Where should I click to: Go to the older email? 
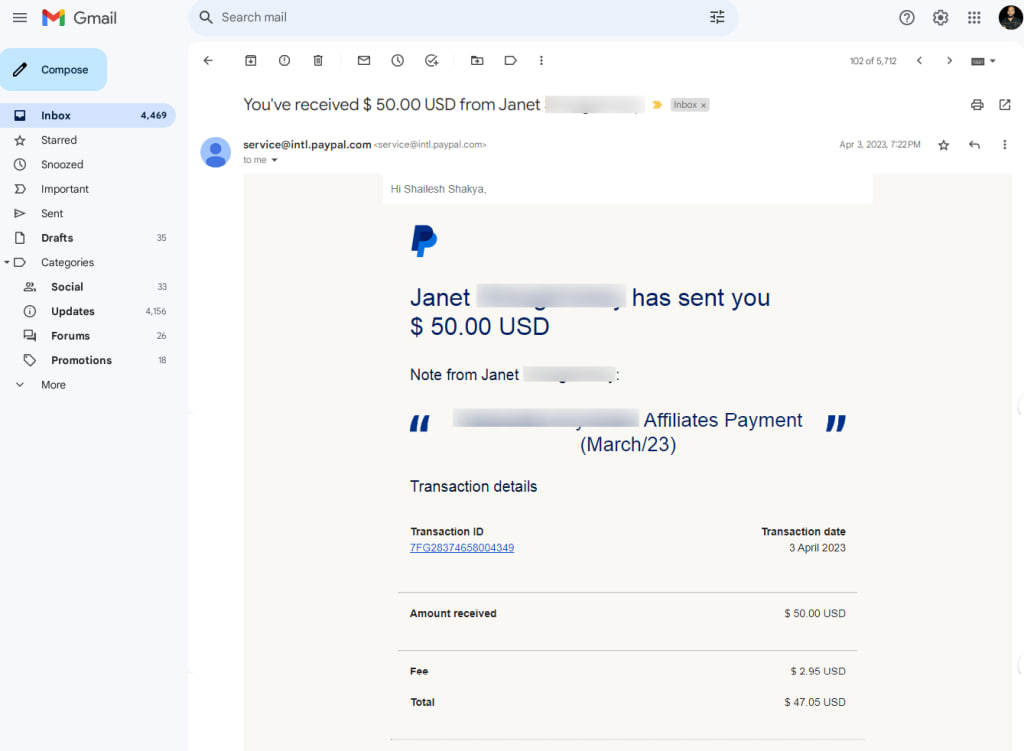(950, 61)
